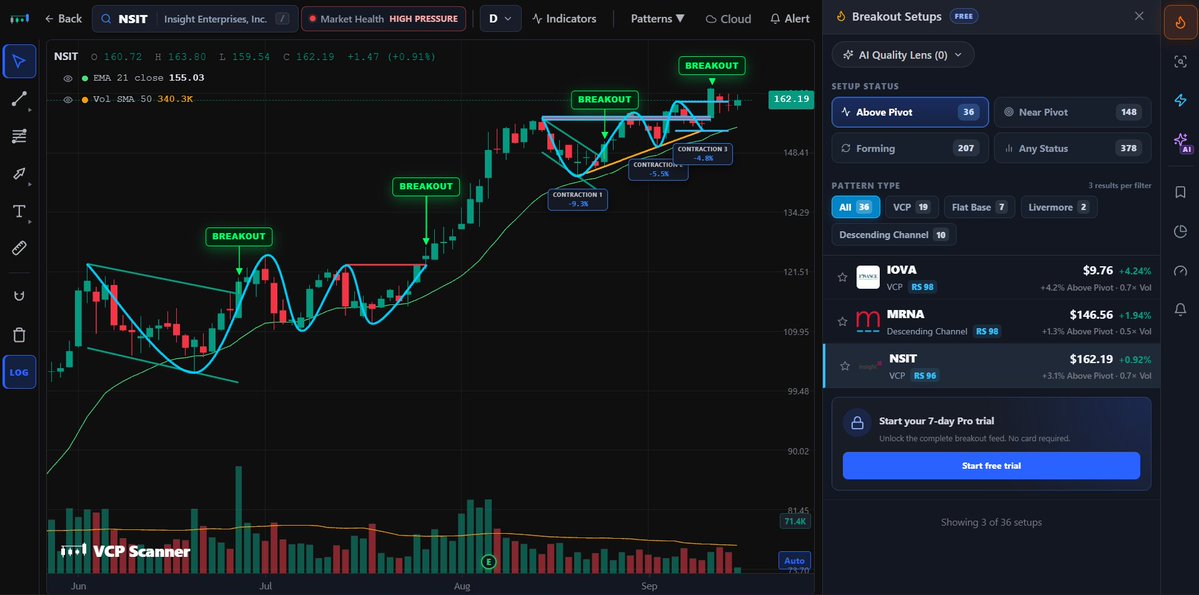Viewport: 1199px width, 595px height.
Task: Expand the AI Quality Lens dropdown
Action: pos(903,55)
